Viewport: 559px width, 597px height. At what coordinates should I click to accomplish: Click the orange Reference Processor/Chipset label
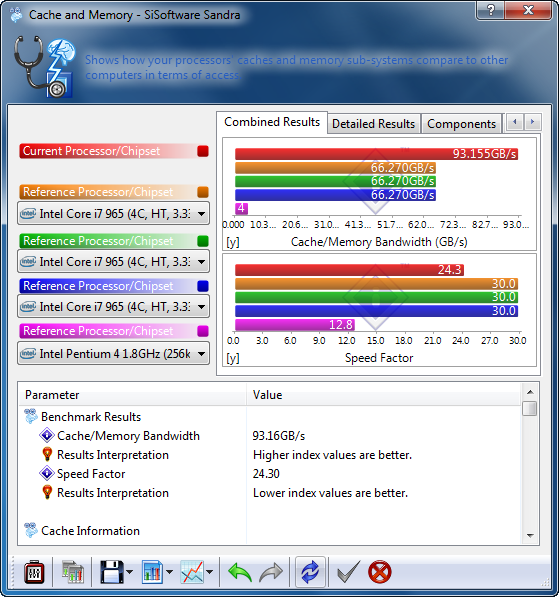tap(98, 192)
